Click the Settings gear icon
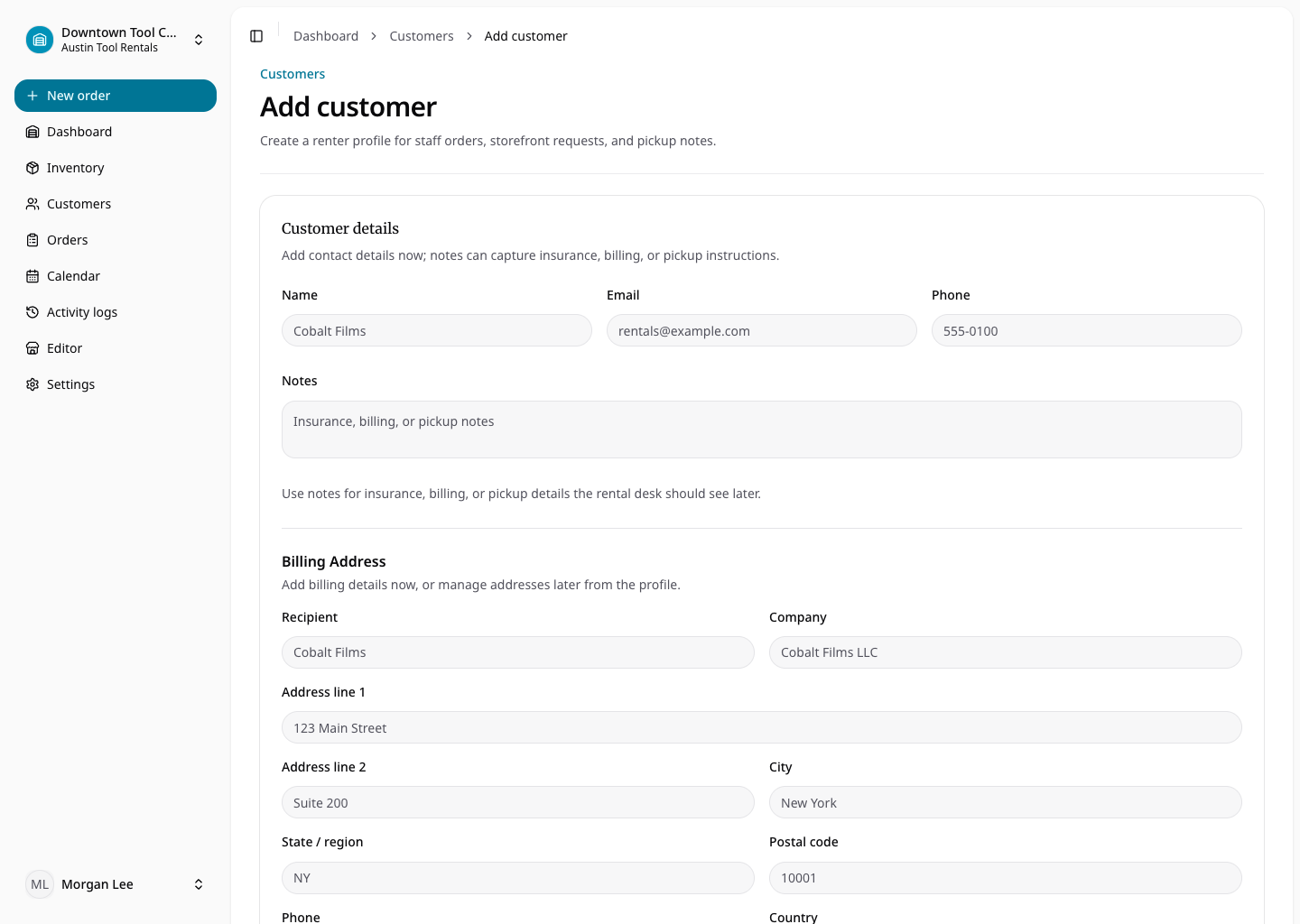 (x=32, y=384)
